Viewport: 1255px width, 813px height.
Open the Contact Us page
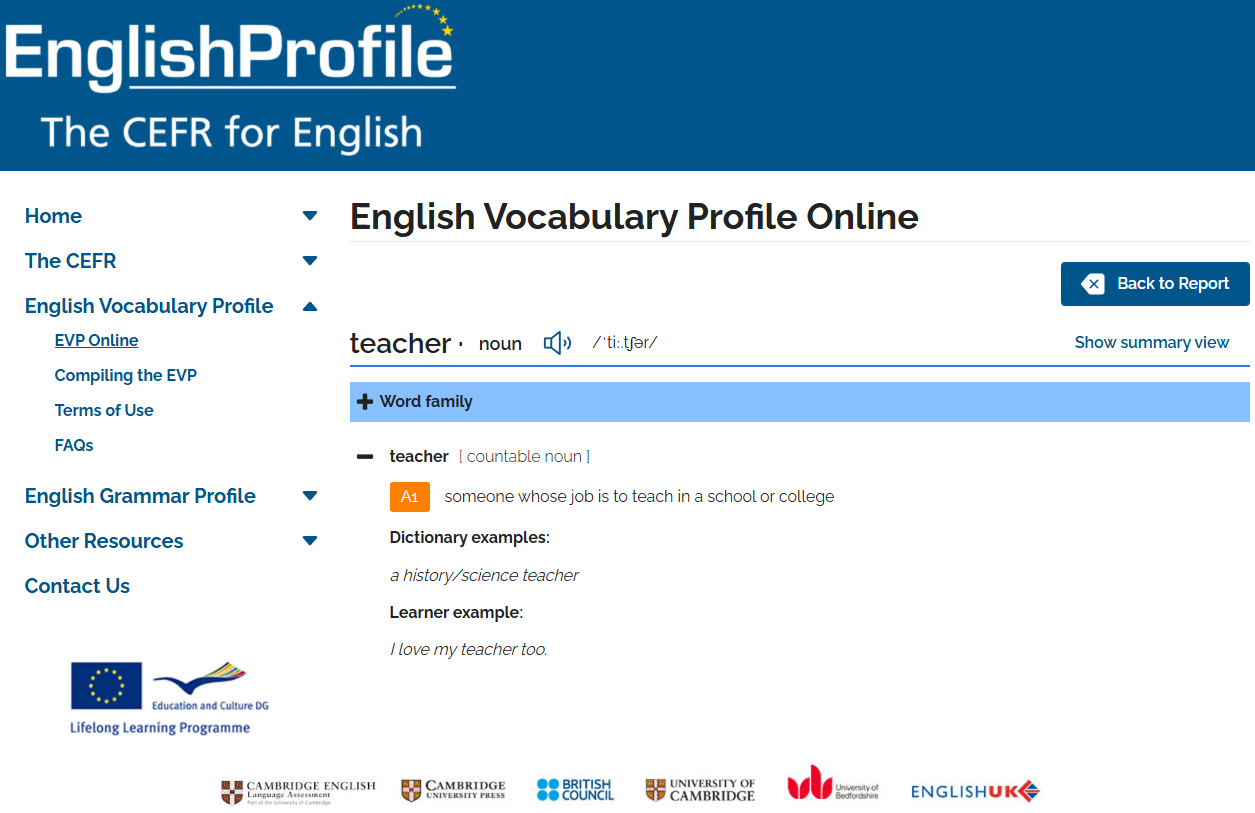pos(77,586)
